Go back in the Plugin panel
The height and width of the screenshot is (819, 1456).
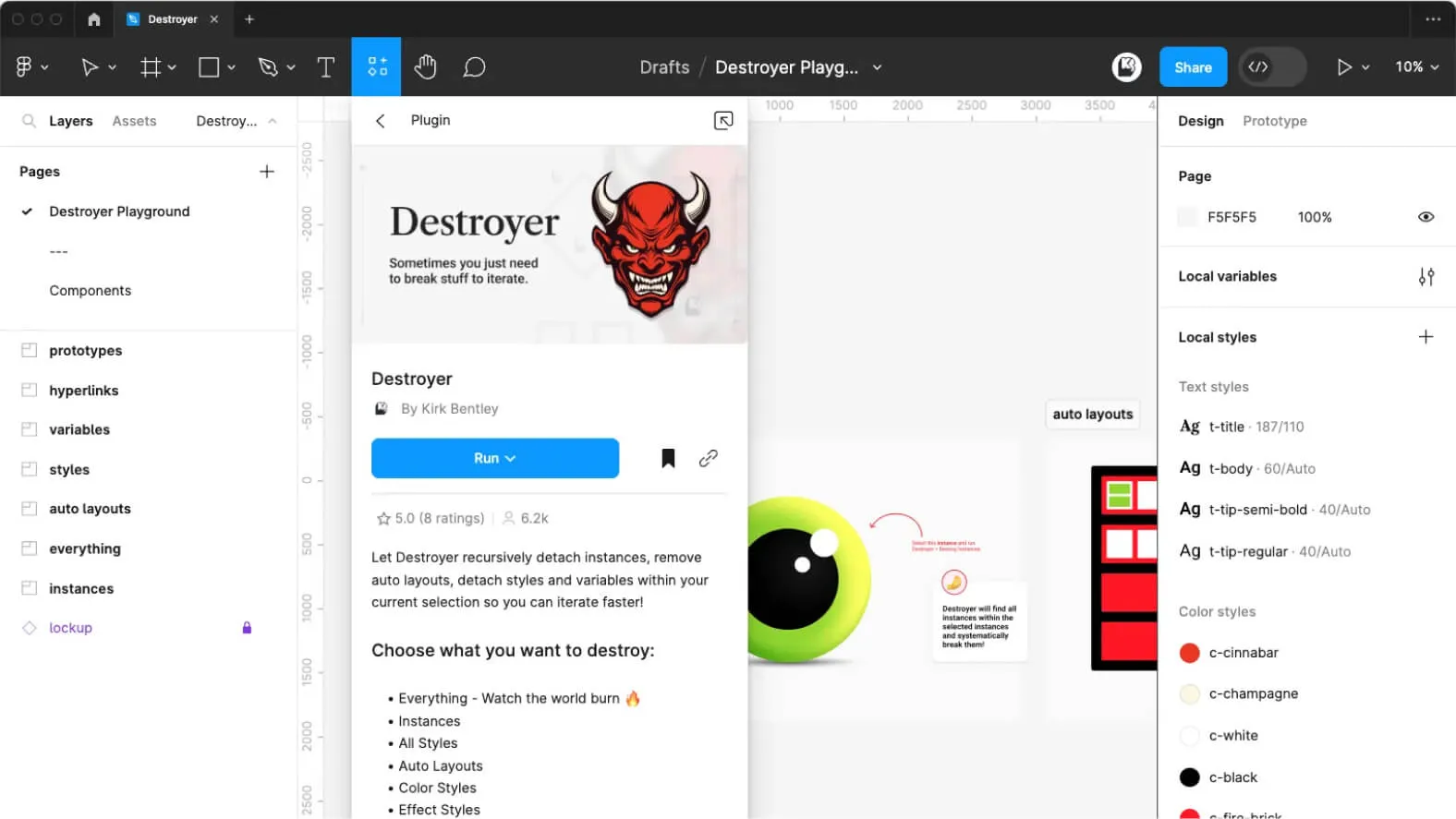pos(380,121)
